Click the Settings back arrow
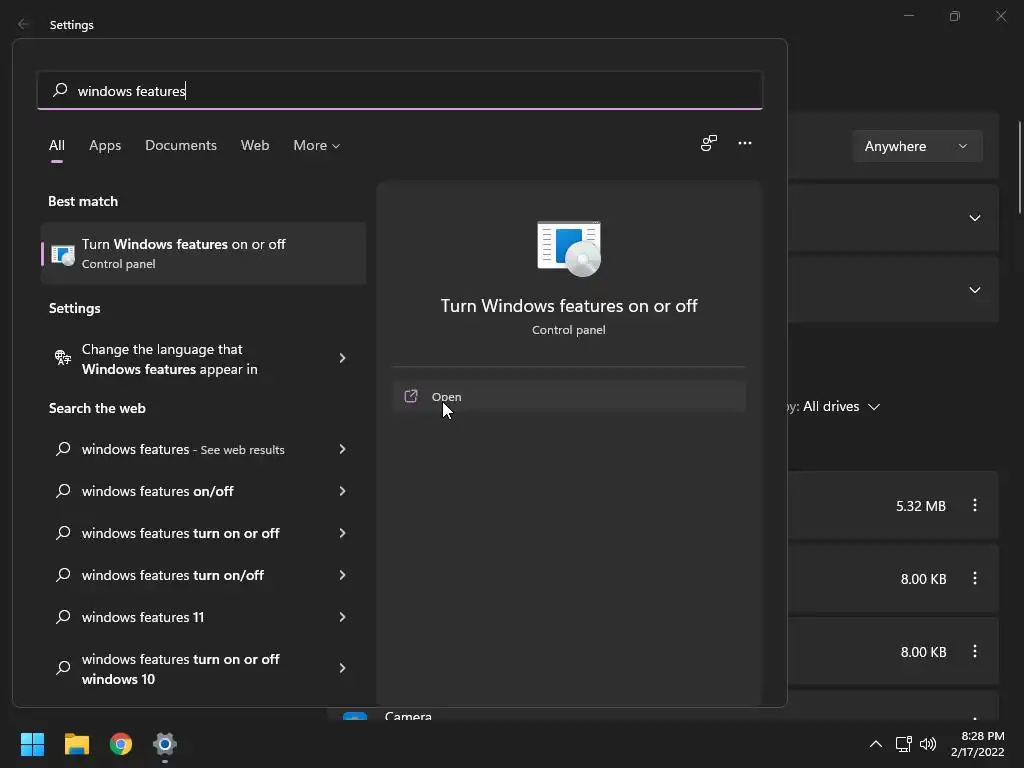 (23, 24)
